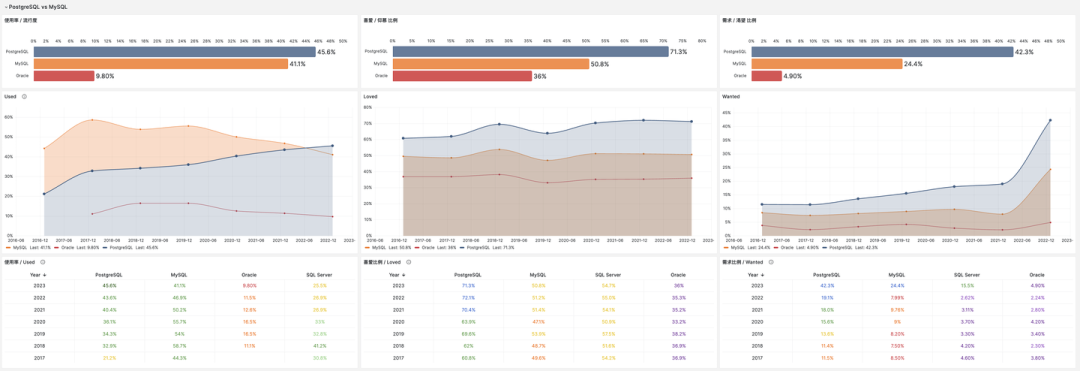Select the PostgreSQL 42.3% wanted bar
Screen dimensions: 1080x371
pyautogui.click(x=882, y=52)
